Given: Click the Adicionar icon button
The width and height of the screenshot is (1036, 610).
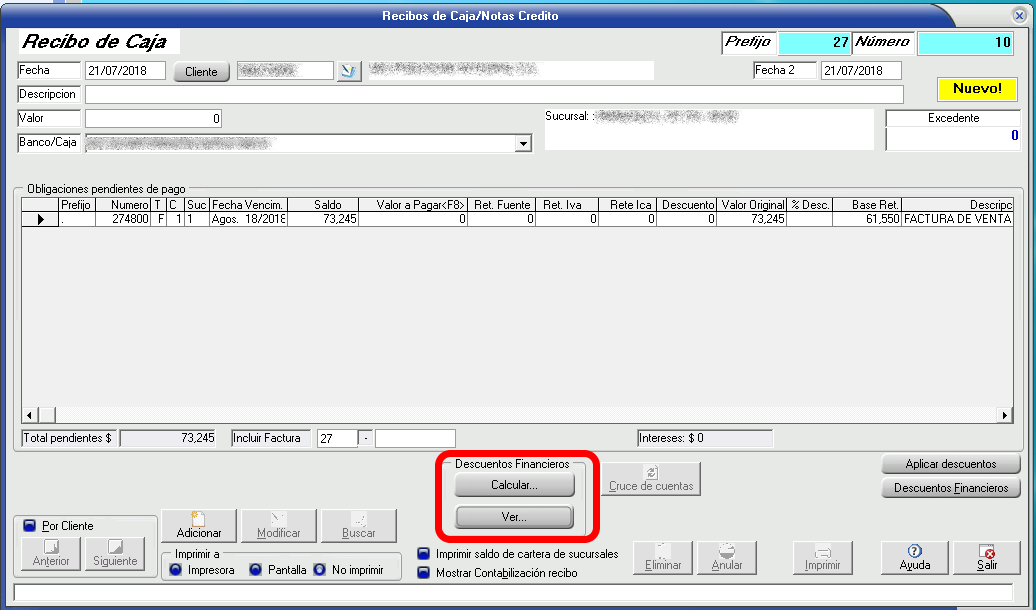Looking at the screenshot, I should [198, 526].
